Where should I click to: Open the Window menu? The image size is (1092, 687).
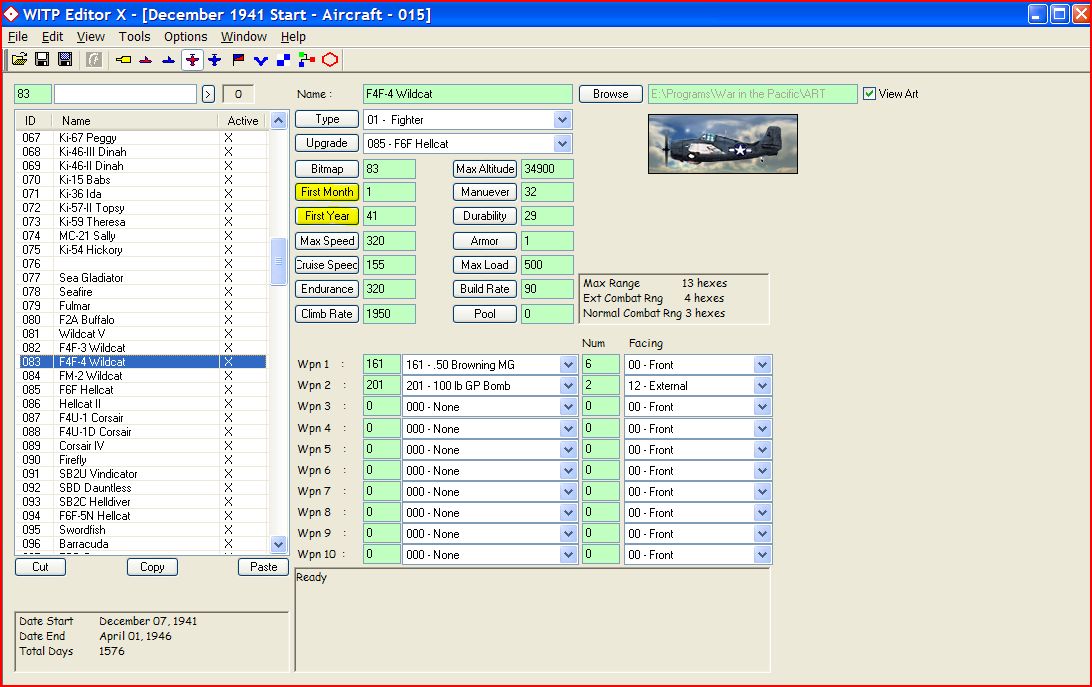[243, 37]
